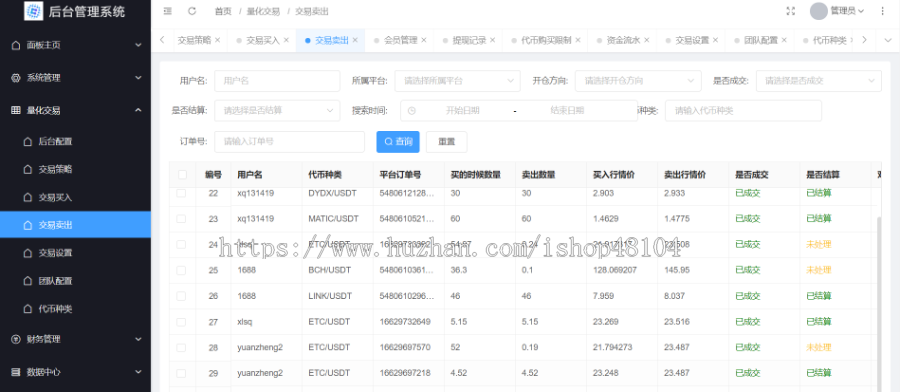
Task: Toggle fullscreen mode icon
Action: coord(790,11)
